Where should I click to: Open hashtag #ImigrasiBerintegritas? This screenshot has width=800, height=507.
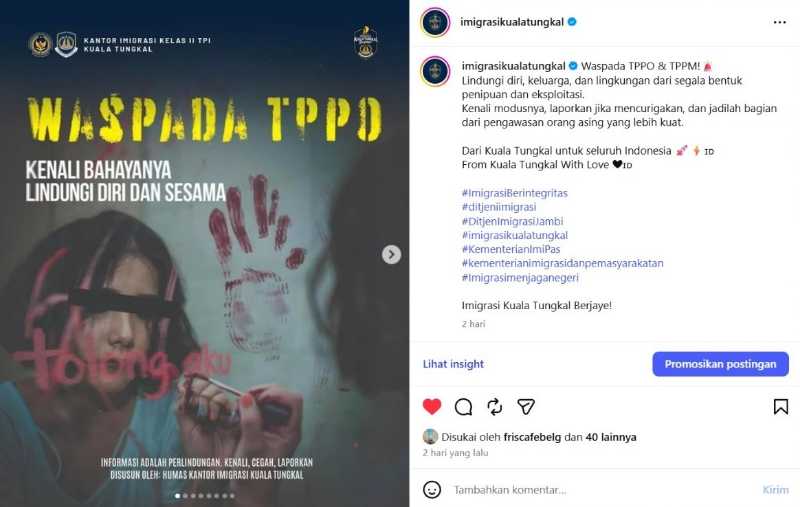pyautogui.click(x=514, y=193)
